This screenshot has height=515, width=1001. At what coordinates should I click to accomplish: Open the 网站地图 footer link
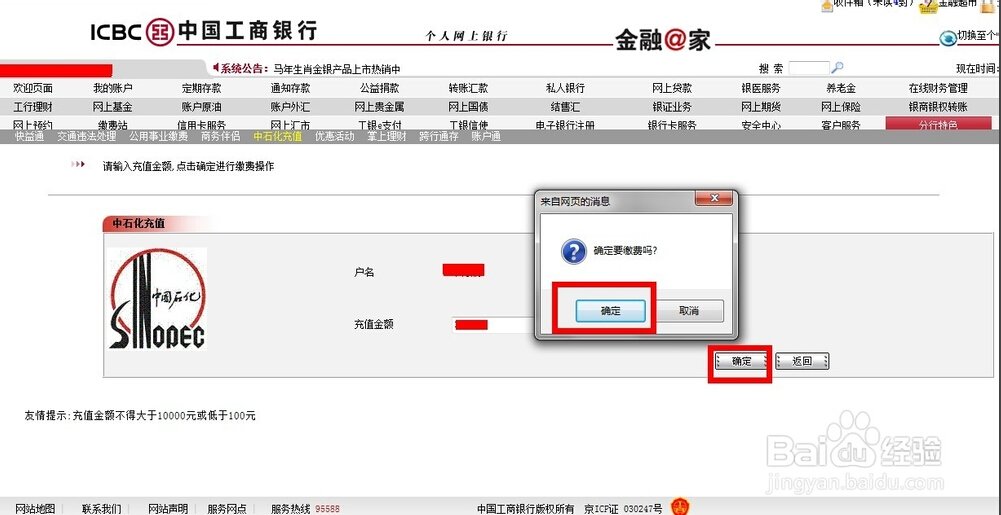click(34, 509)
